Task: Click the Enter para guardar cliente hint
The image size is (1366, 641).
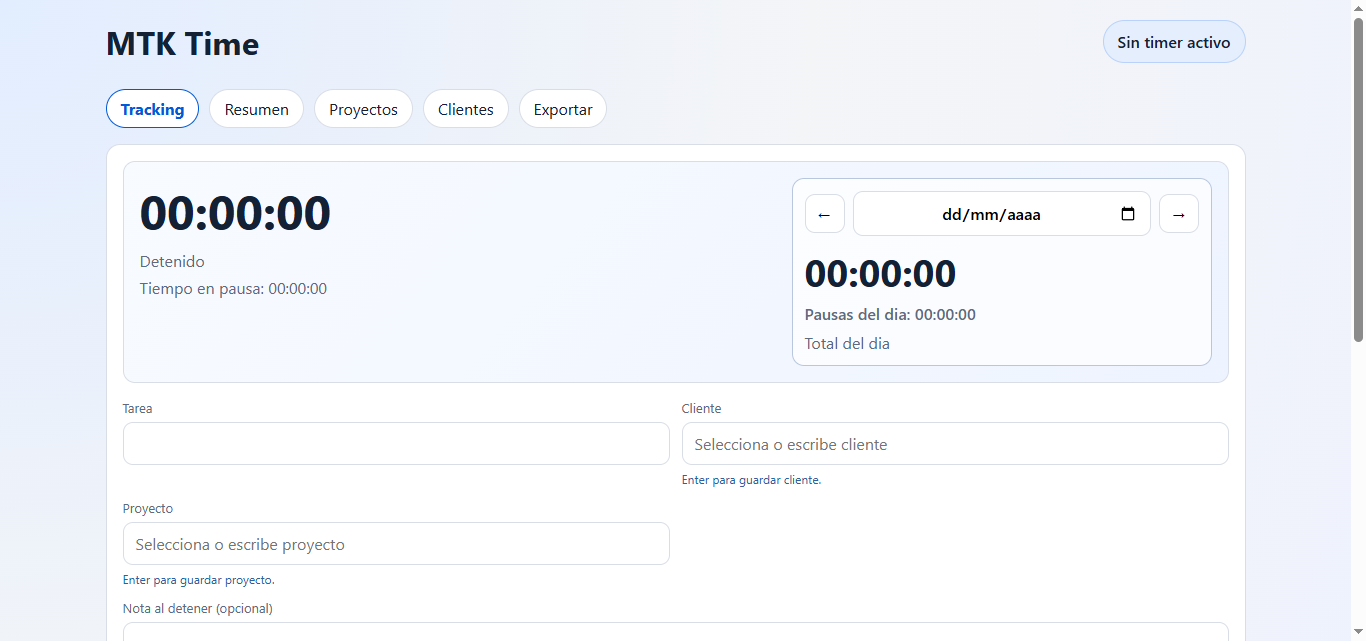Action: coord(751,479)
